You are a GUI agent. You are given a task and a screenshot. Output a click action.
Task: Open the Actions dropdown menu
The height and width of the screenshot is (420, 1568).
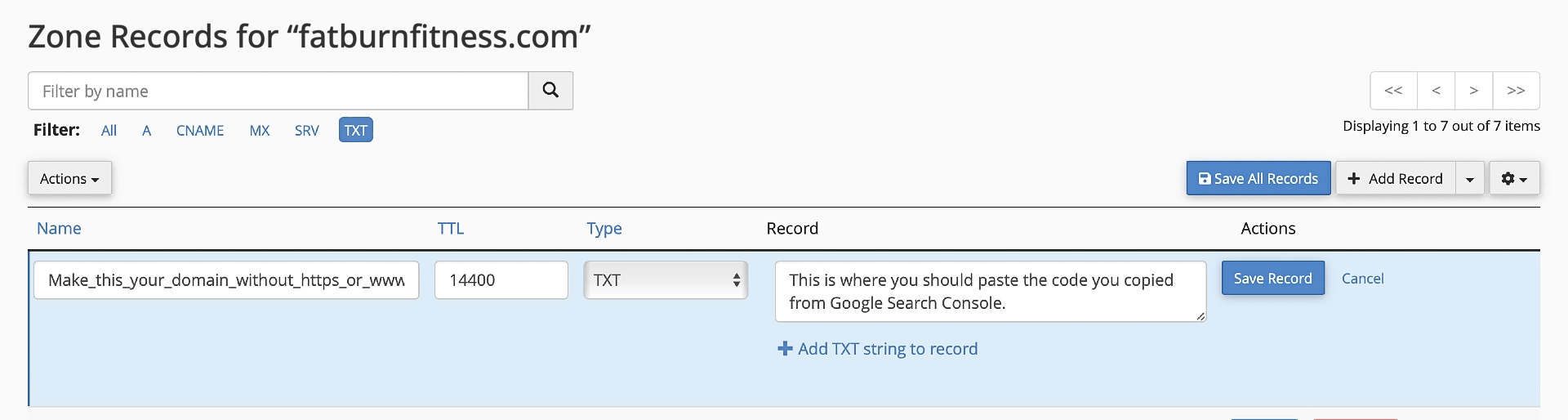(69, 178)
